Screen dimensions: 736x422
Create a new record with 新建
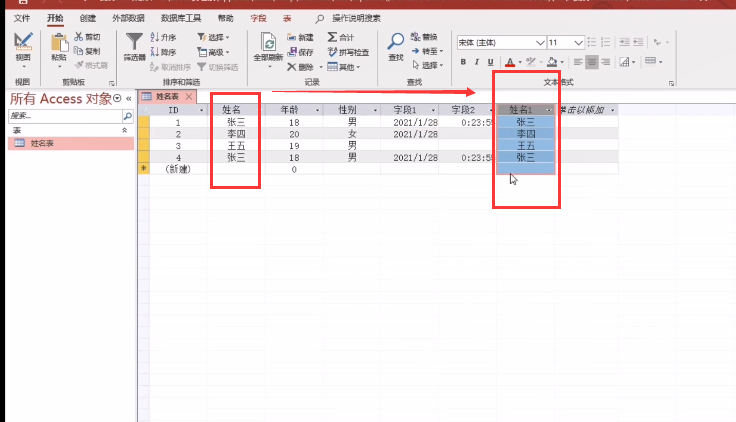pos(300,37)
